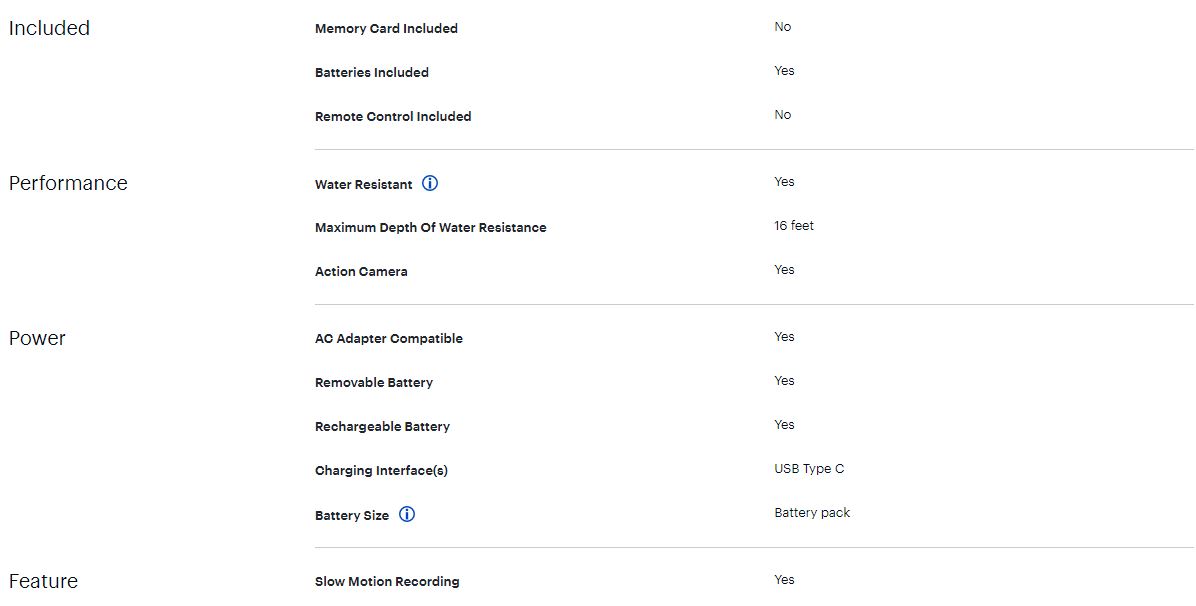Open the Battery Size info tooltip icon
Screen dimensions: 1196x606
407,514
